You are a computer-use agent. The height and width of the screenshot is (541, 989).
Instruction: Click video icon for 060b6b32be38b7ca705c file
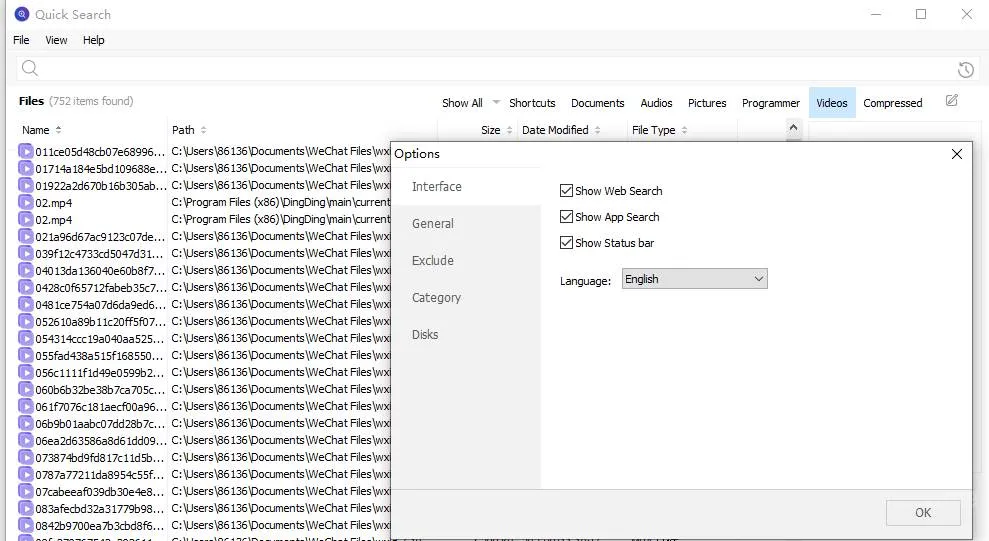(25, 390)
